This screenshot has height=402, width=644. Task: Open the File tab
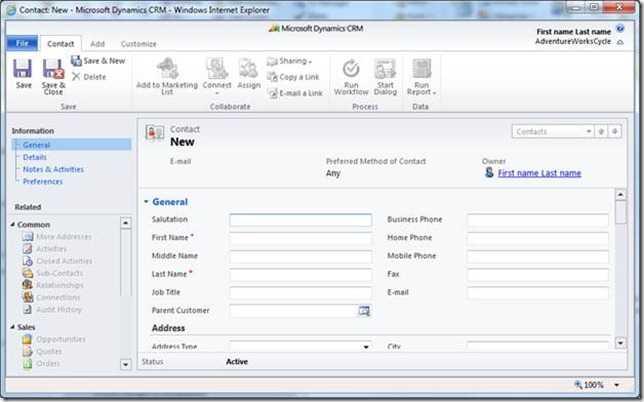(x=22, y=44)
